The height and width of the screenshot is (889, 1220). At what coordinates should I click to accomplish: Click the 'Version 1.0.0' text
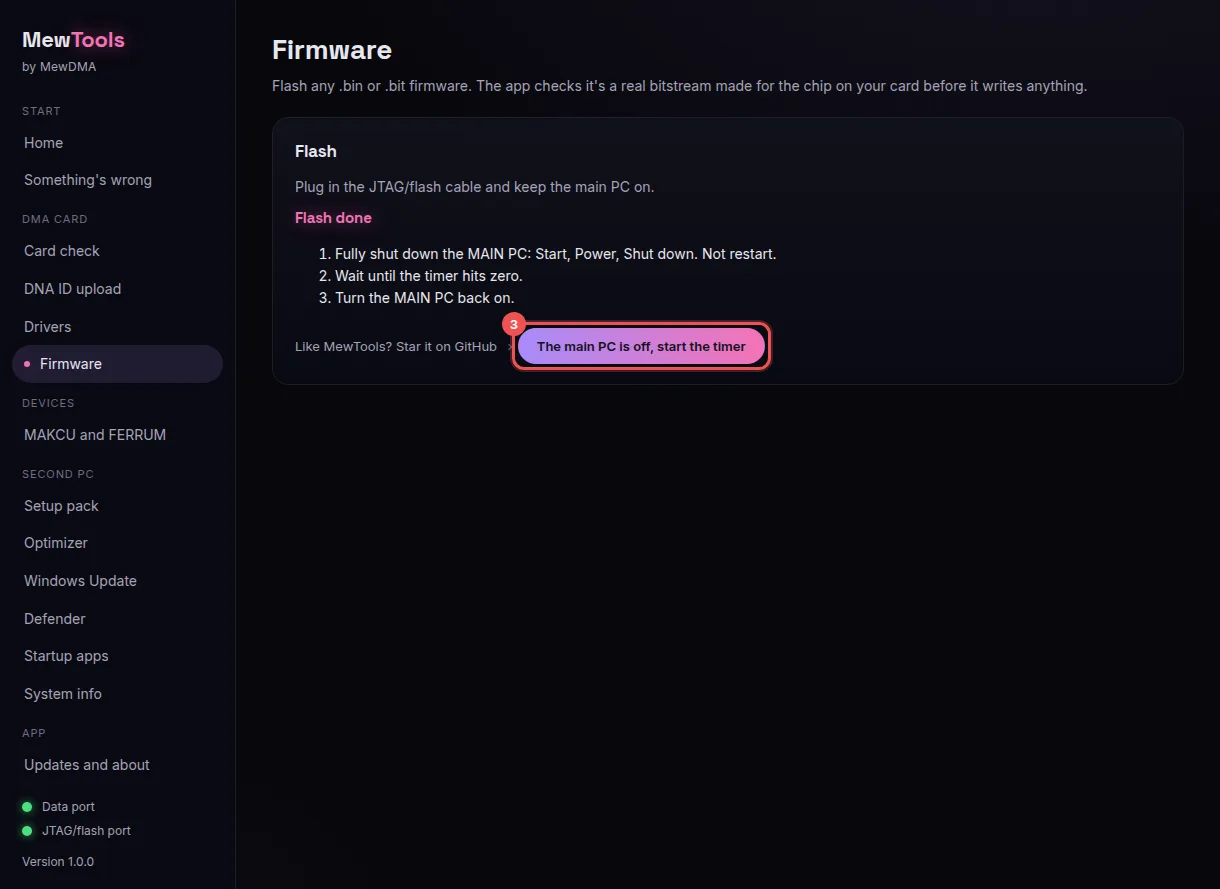coord(58,861)
